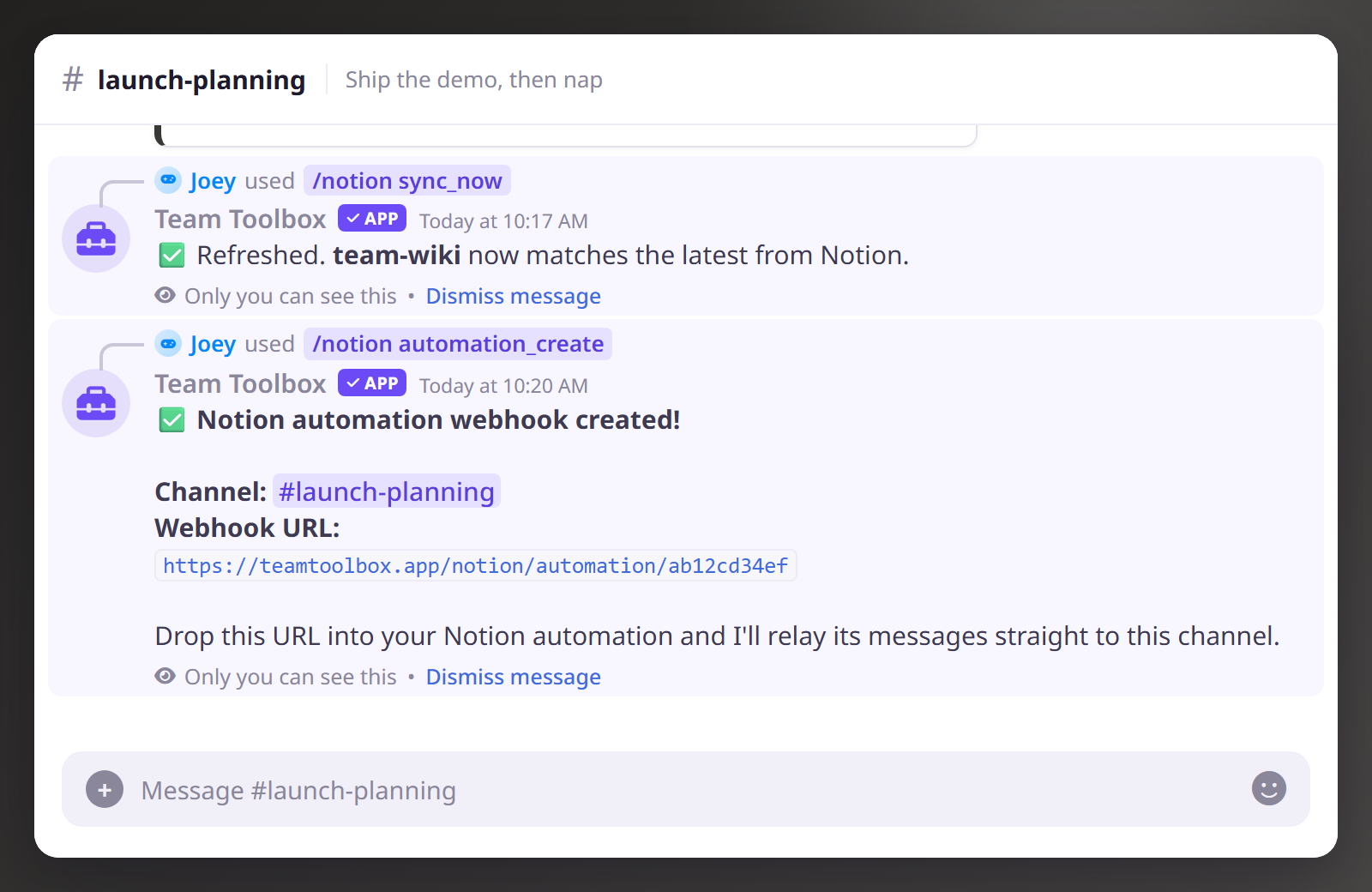Click 'Only you can see this' under the Refreshed message
Image resolution: width=1372 pixels, height=892 pixels.
(x=291, y=296)
